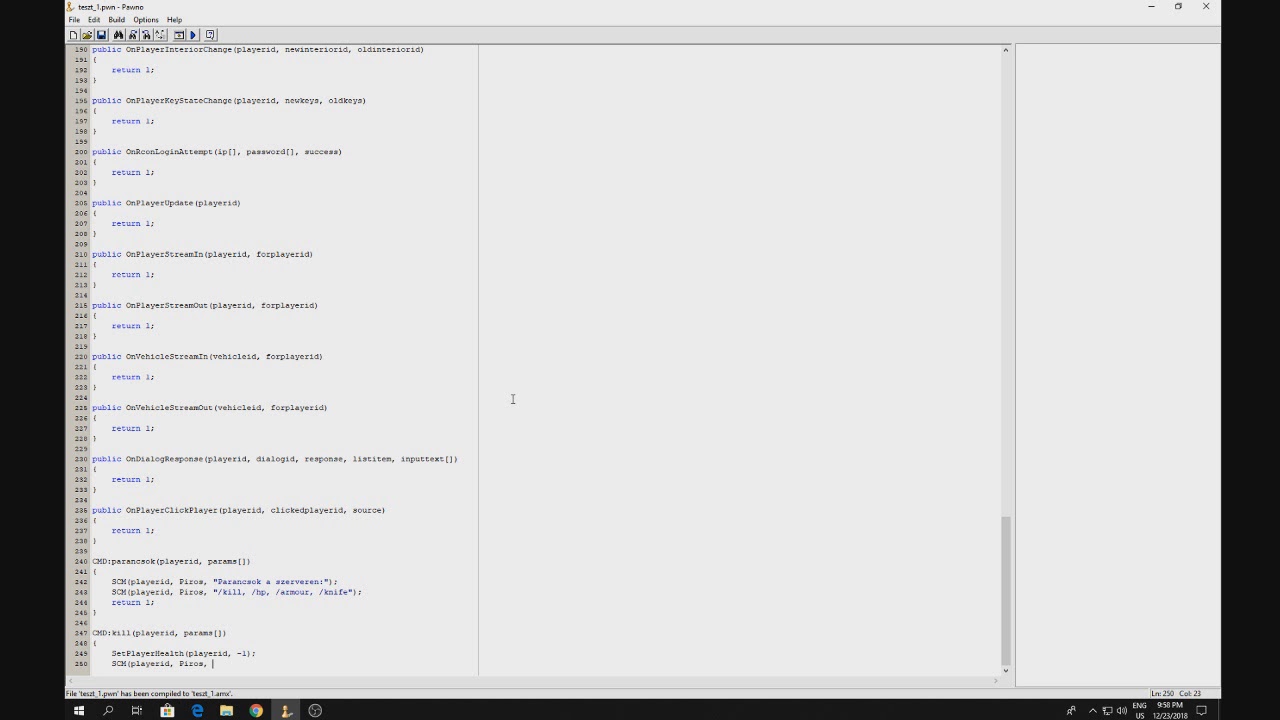Click the compile status message in status bar

click(x=149, y=693)
